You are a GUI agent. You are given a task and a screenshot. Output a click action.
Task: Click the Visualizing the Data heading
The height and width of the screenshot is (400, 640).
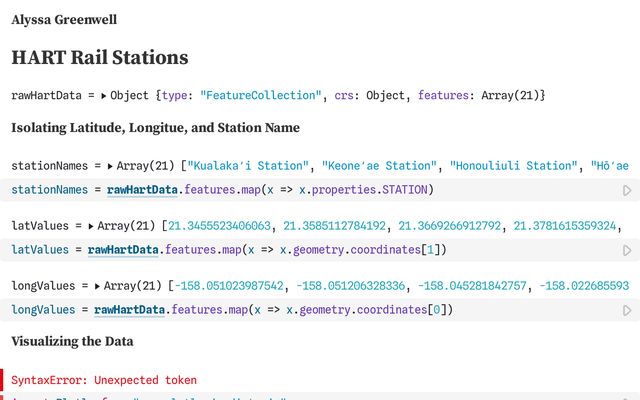[x=72, y=341]
